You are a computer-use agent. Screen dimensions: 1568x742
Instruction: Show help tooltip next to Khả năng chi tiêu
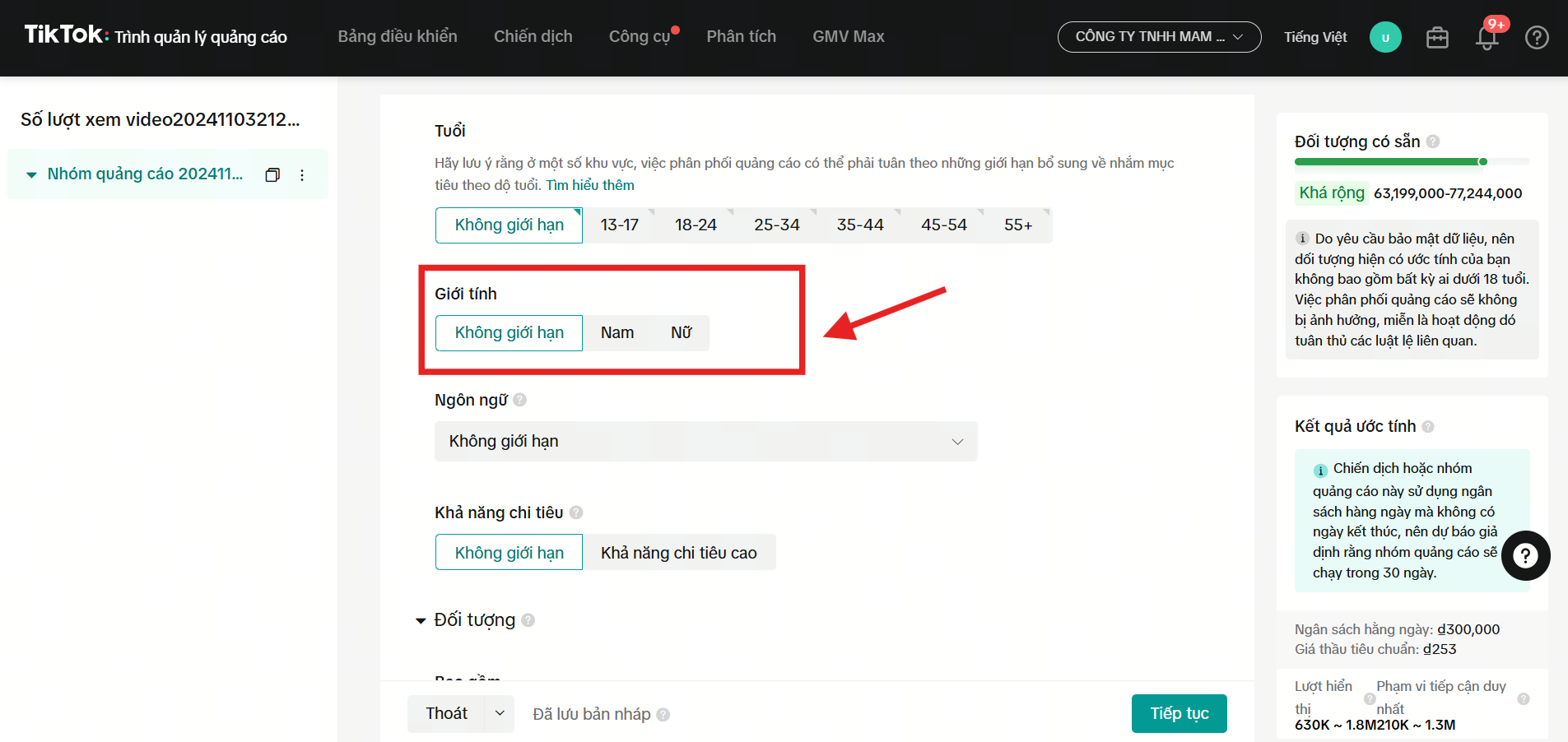[x=576, y=512]
